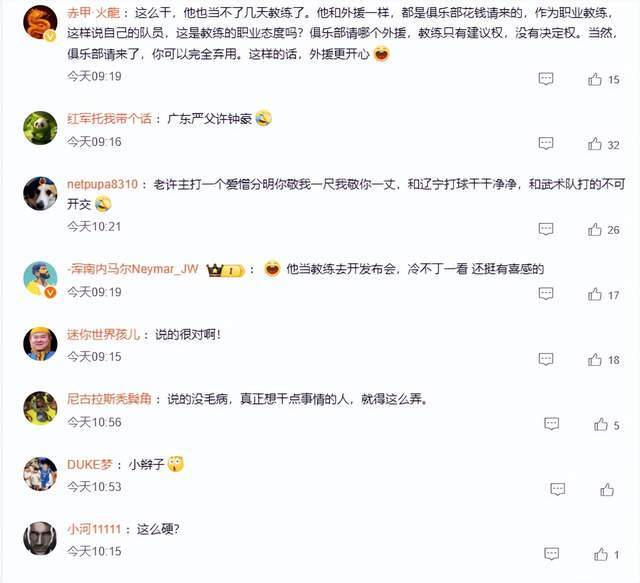Like DUKE梦's 小辫子 comment
The image size is (640, 583).
tap(607, 489)
